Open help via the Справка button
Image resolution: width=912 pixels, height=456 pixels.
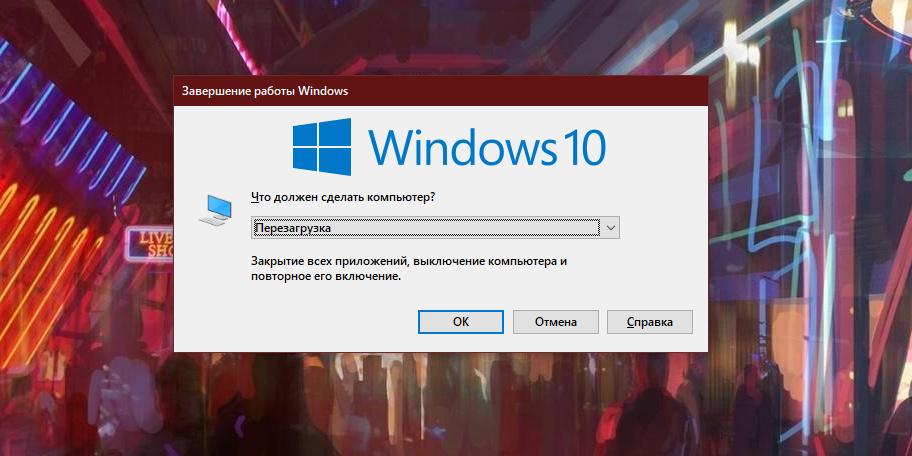click(x=650, y=322)
